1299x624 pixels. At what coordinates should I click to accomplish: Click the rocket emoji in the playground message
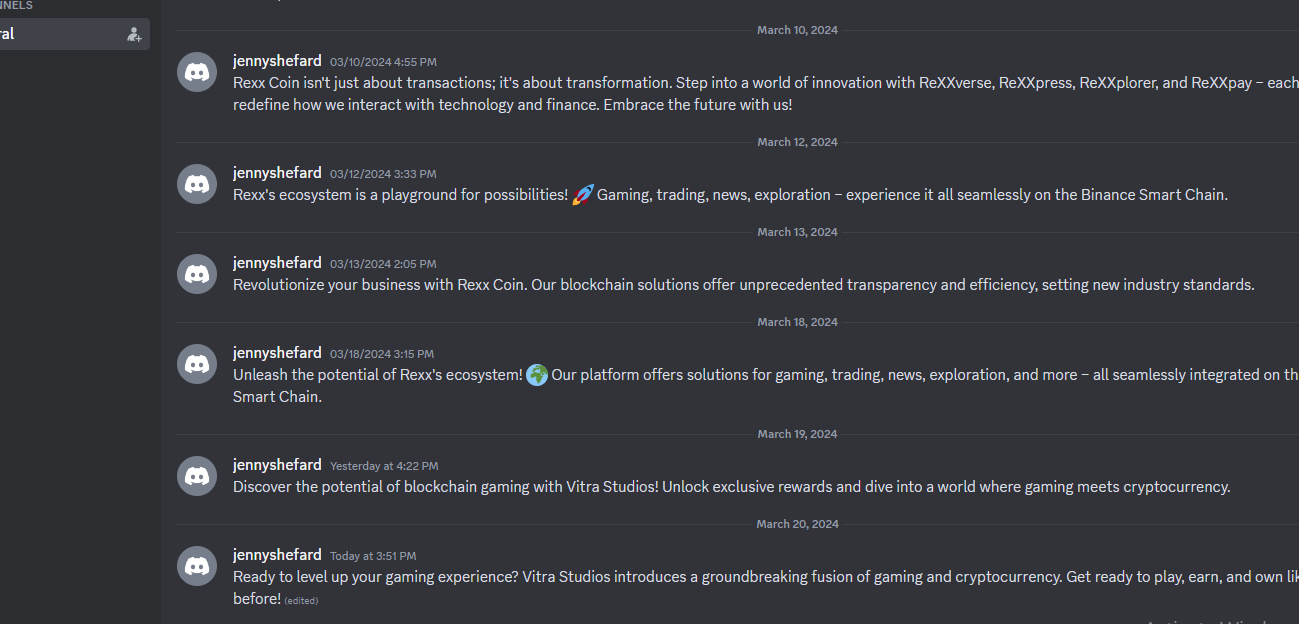tap(583, 195)
